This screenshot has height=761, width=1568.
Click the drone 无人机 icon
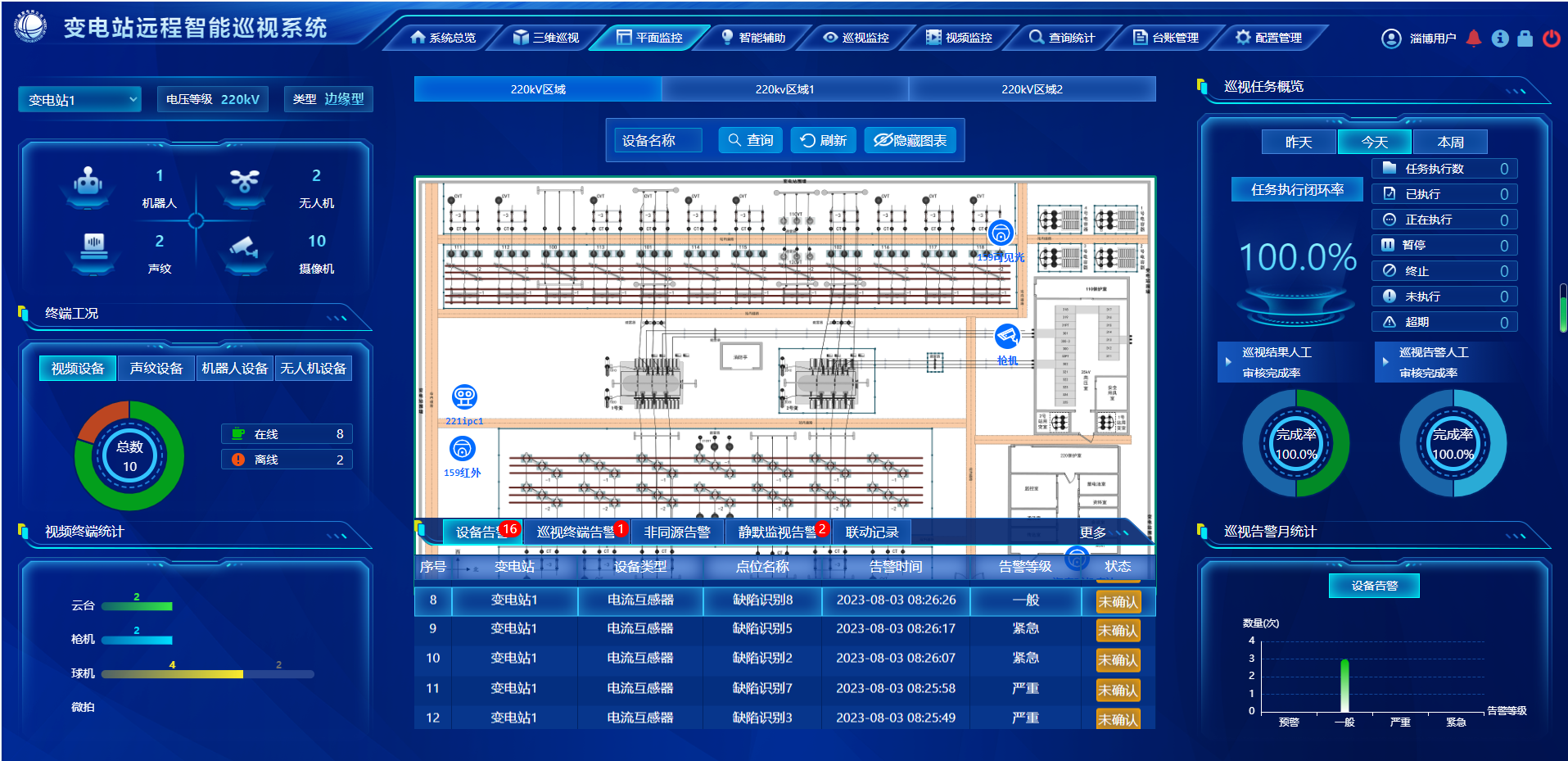[x=244, y=181]
